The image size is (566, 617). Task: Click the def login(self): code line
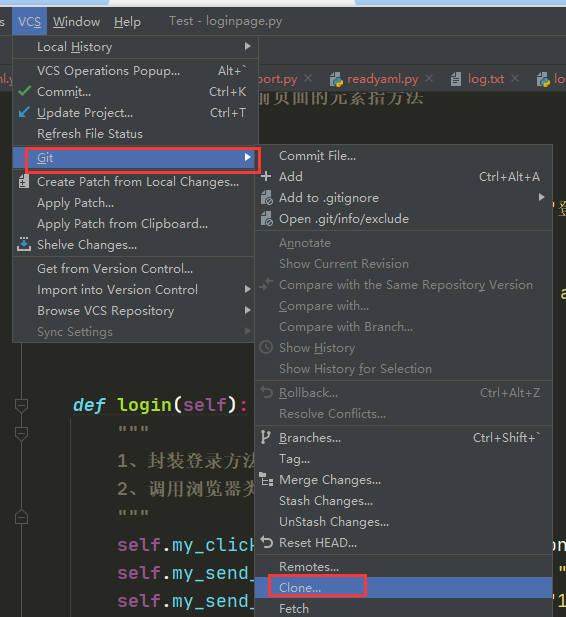coord(160,405)
